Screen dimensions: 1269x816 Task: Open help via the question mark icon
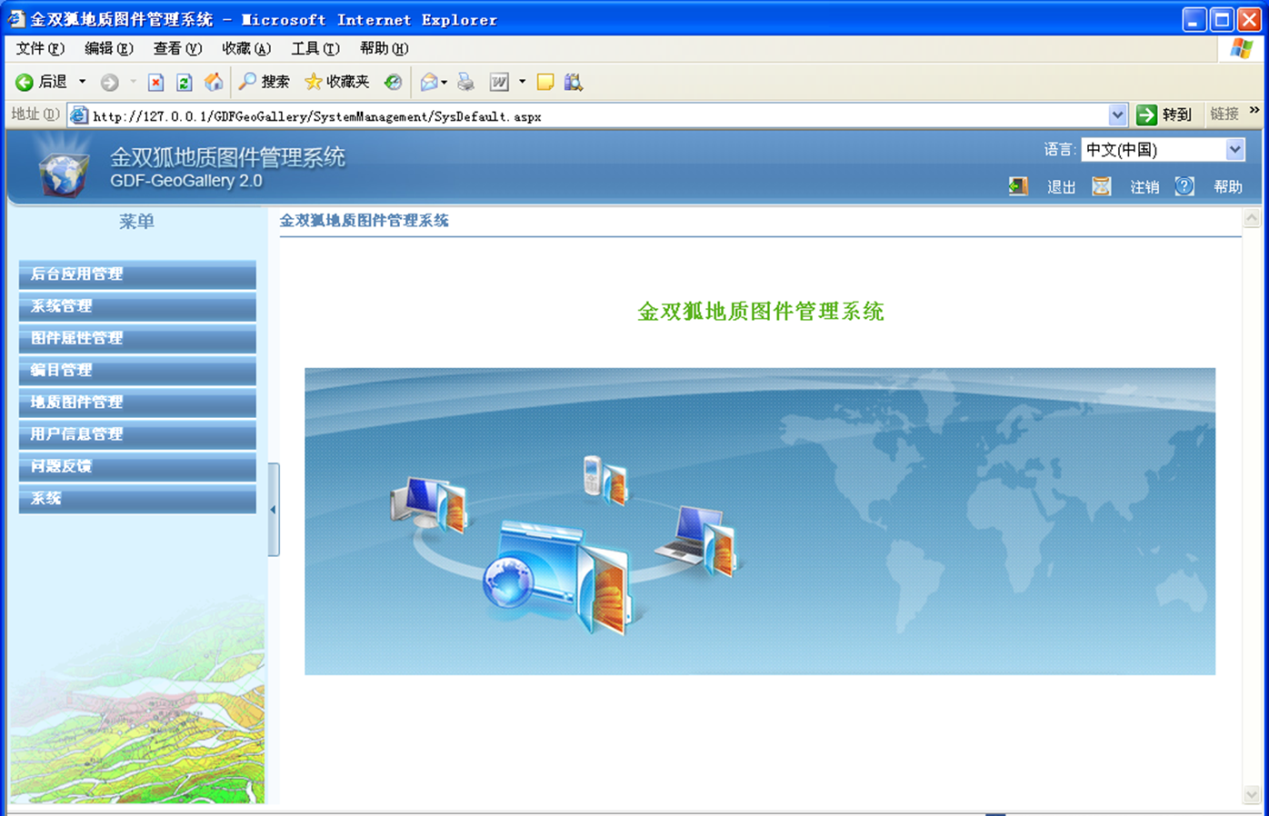[1184, 186]
